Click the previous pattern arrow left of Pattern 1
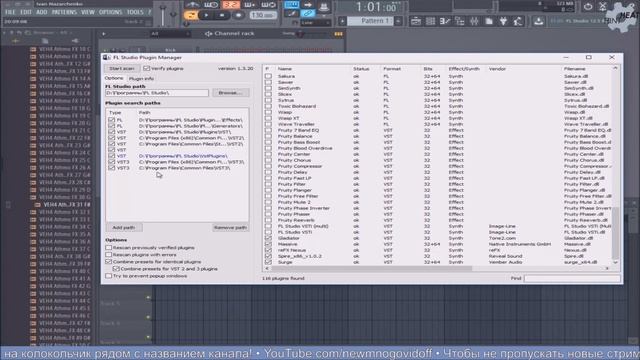The width and height of the screenshot is (640, 360). click(342, 21)
